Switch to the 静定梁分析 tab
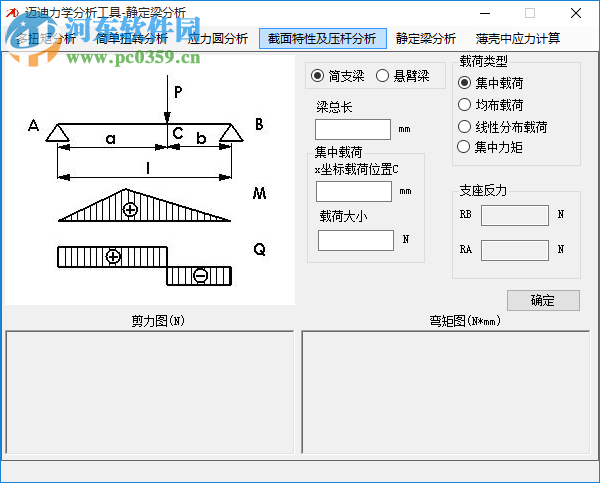This screenshot has height=483, width=600. [x=426, y=38]
